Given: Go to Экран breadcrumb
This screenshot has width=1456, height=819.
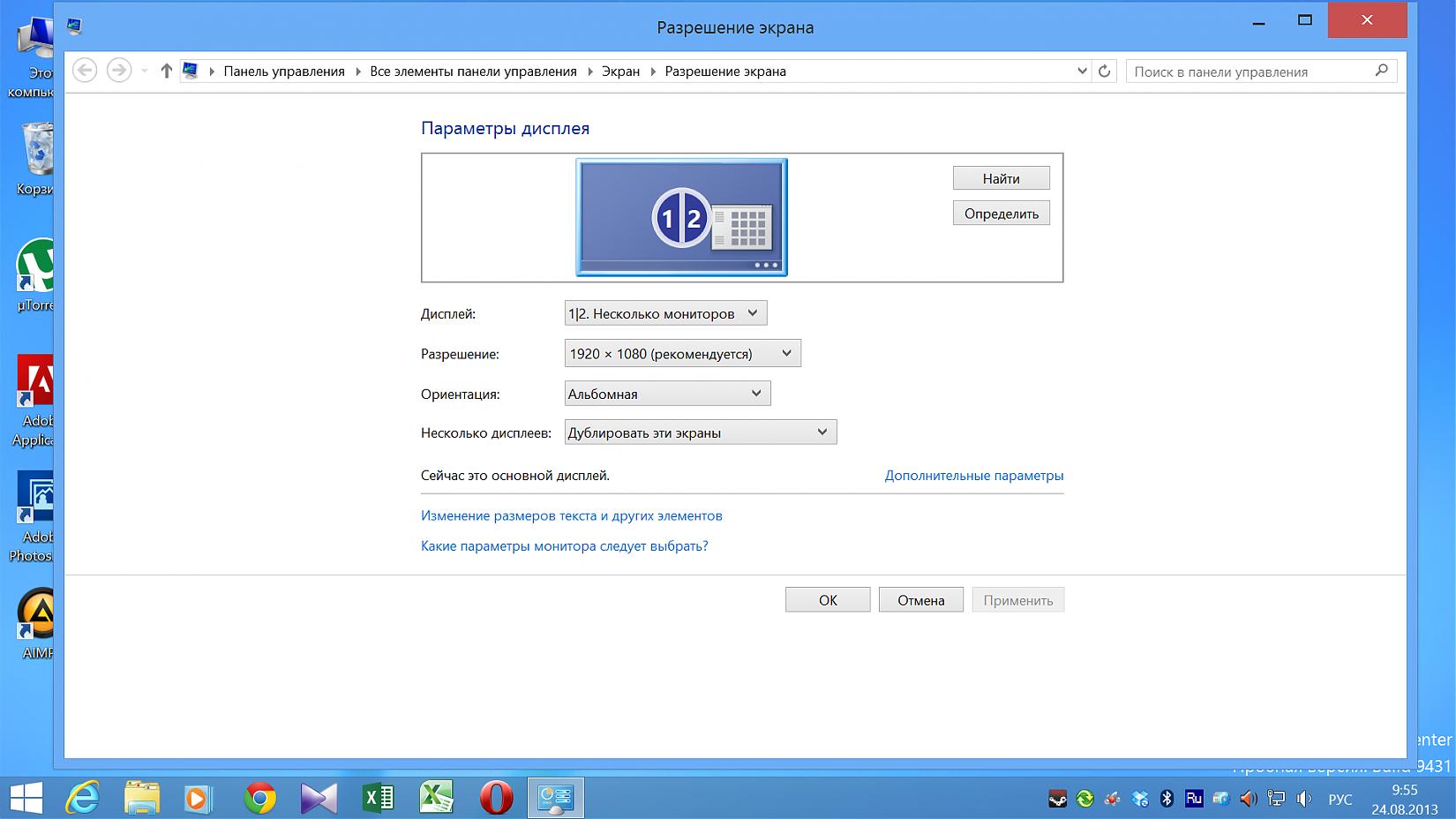Looking at the screenshot, I should 620,71.
